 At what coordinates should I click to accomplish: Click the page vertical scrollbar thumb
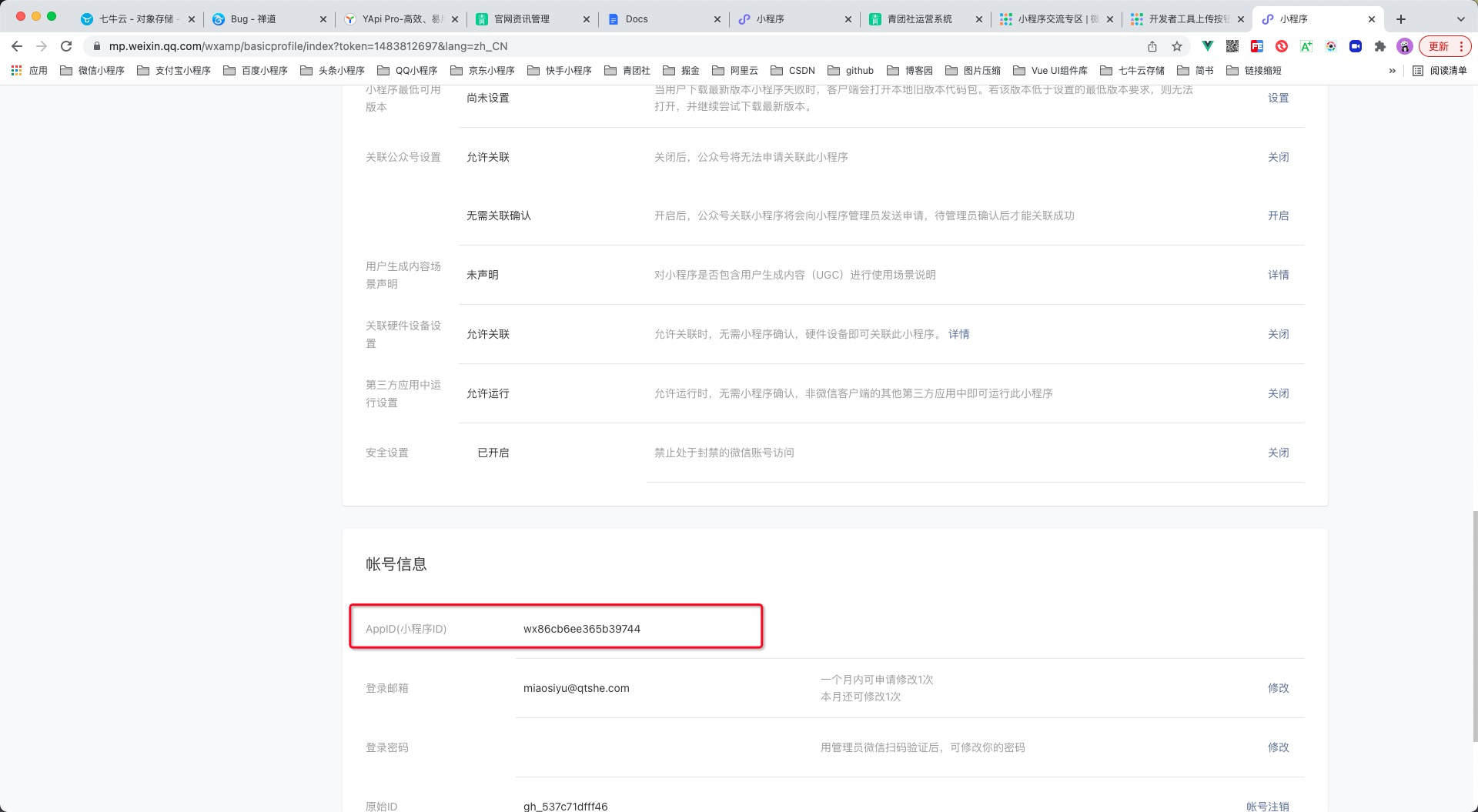(x=1475, y=627)
